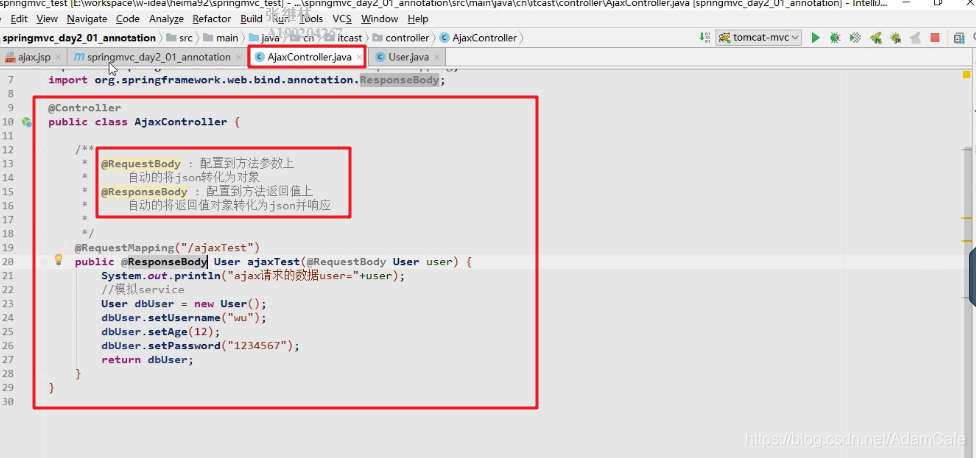Image resolution: width=976 pixels, height=458 pixels.
Task: Open the Help menu
Action: 418,19
